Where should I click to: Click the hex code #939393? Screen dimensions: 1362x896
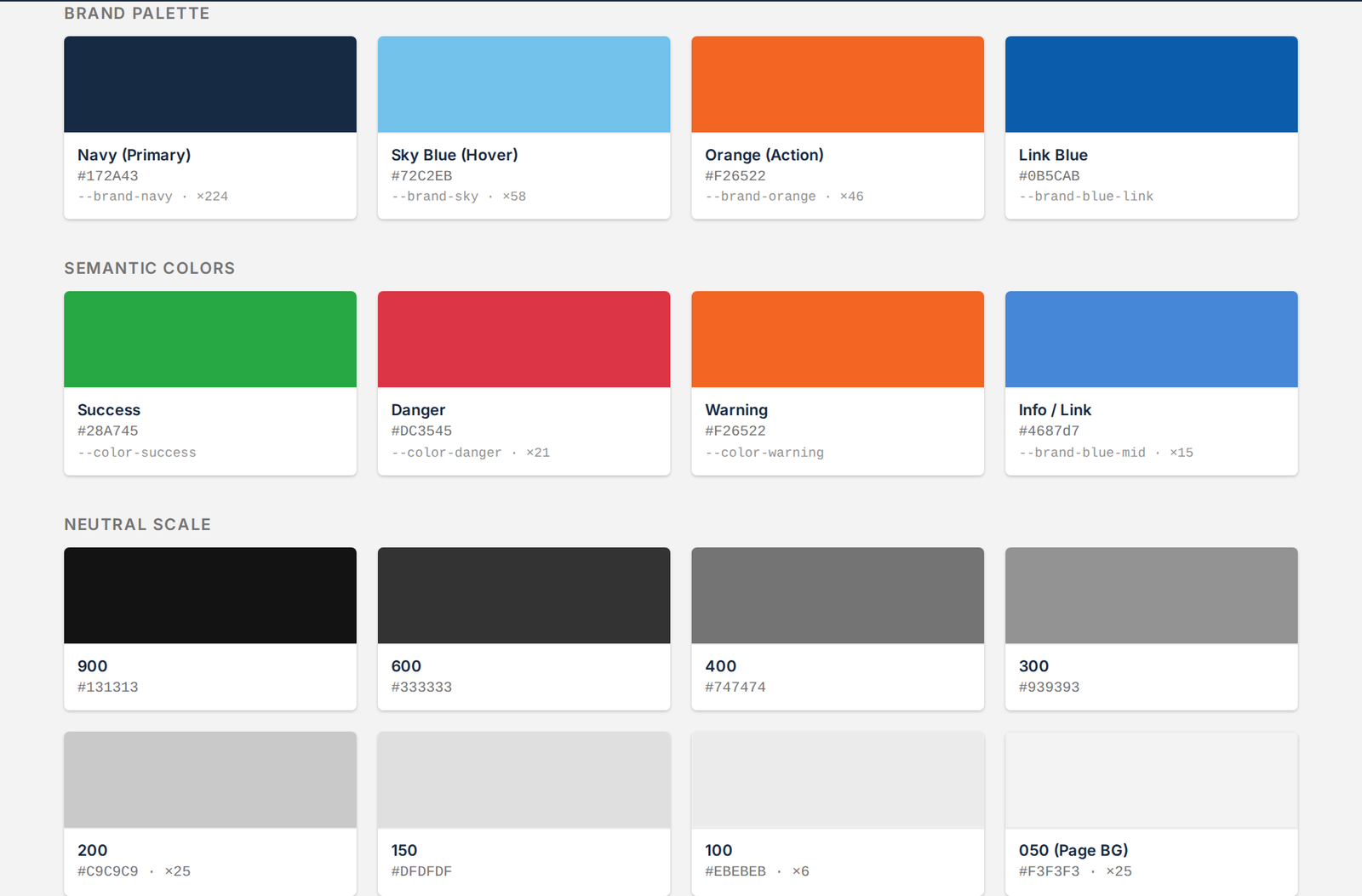coord(1050,688)
